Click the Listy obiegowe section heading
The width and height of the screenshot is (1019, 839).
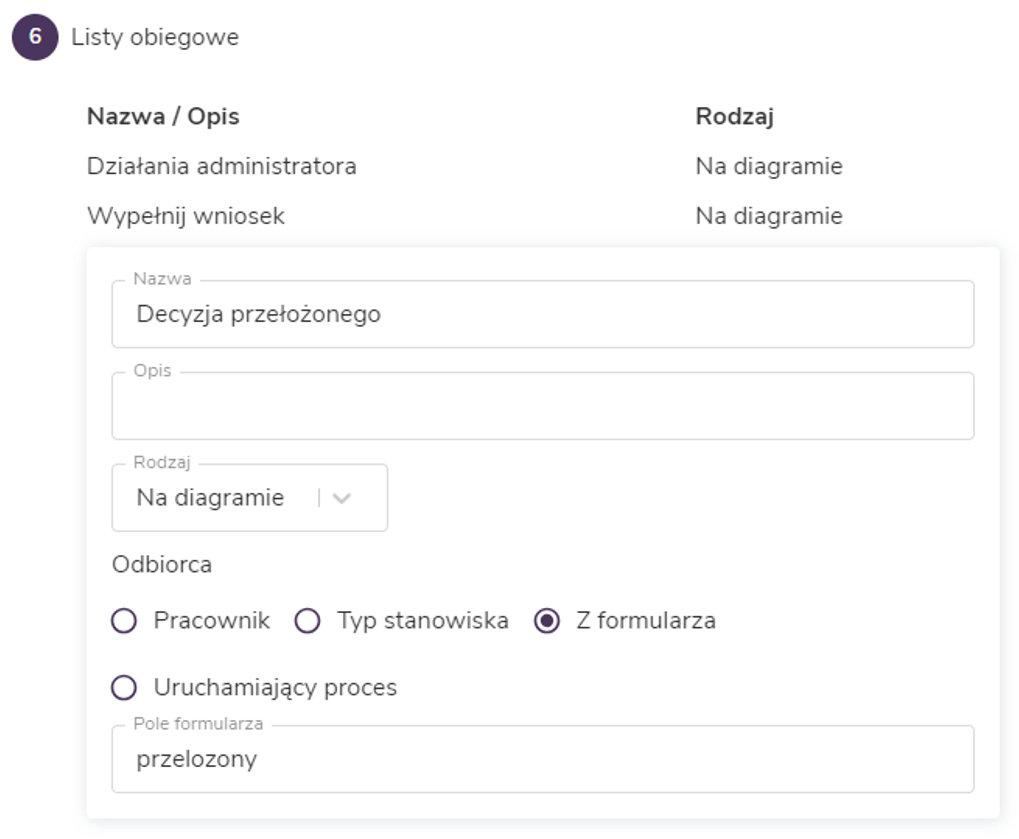pyautogui.click(x=155, y=38)
